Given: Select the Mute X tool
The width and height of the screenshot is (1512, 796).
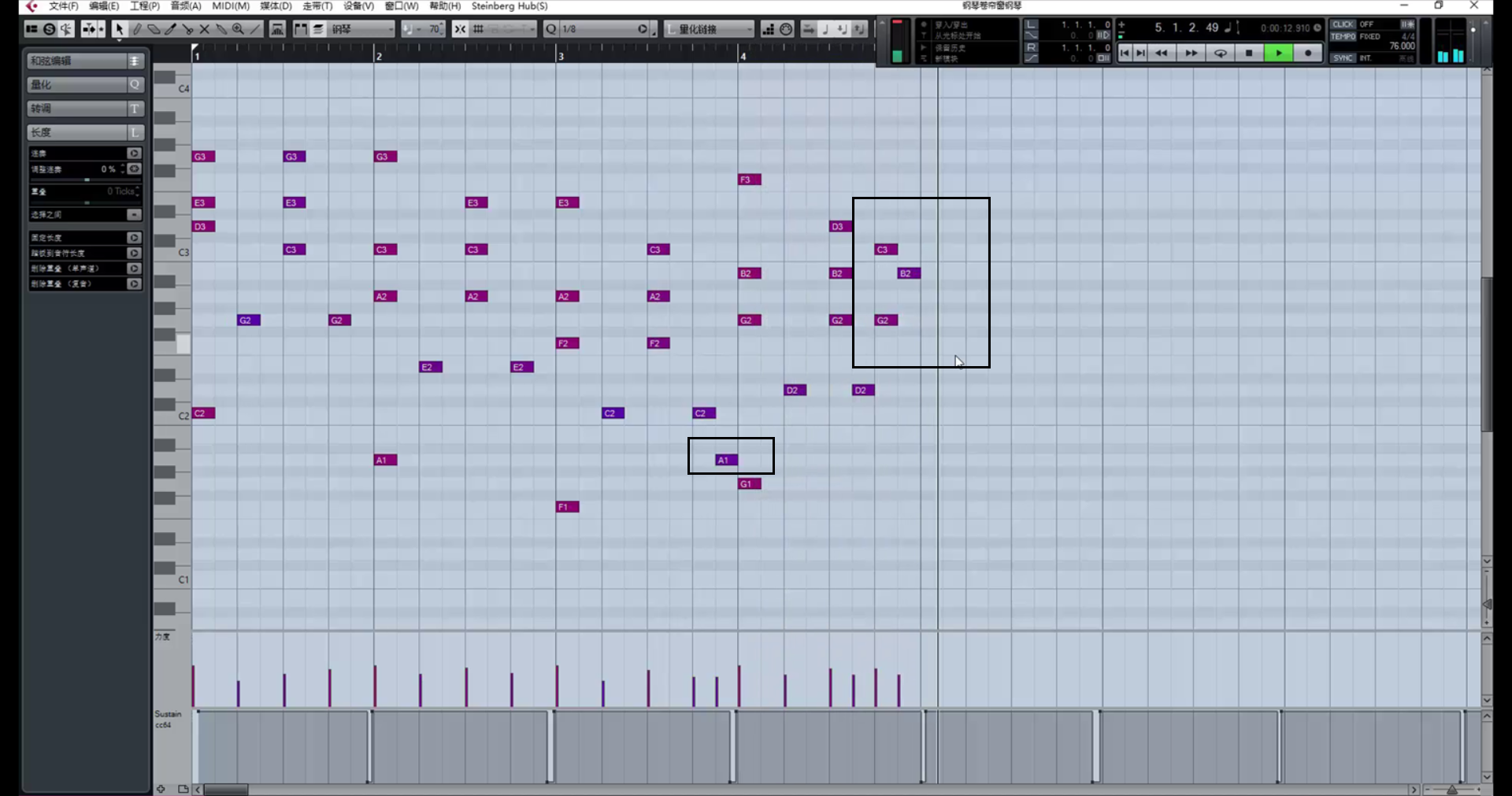Looking at the screenshot, I should 205,29.
